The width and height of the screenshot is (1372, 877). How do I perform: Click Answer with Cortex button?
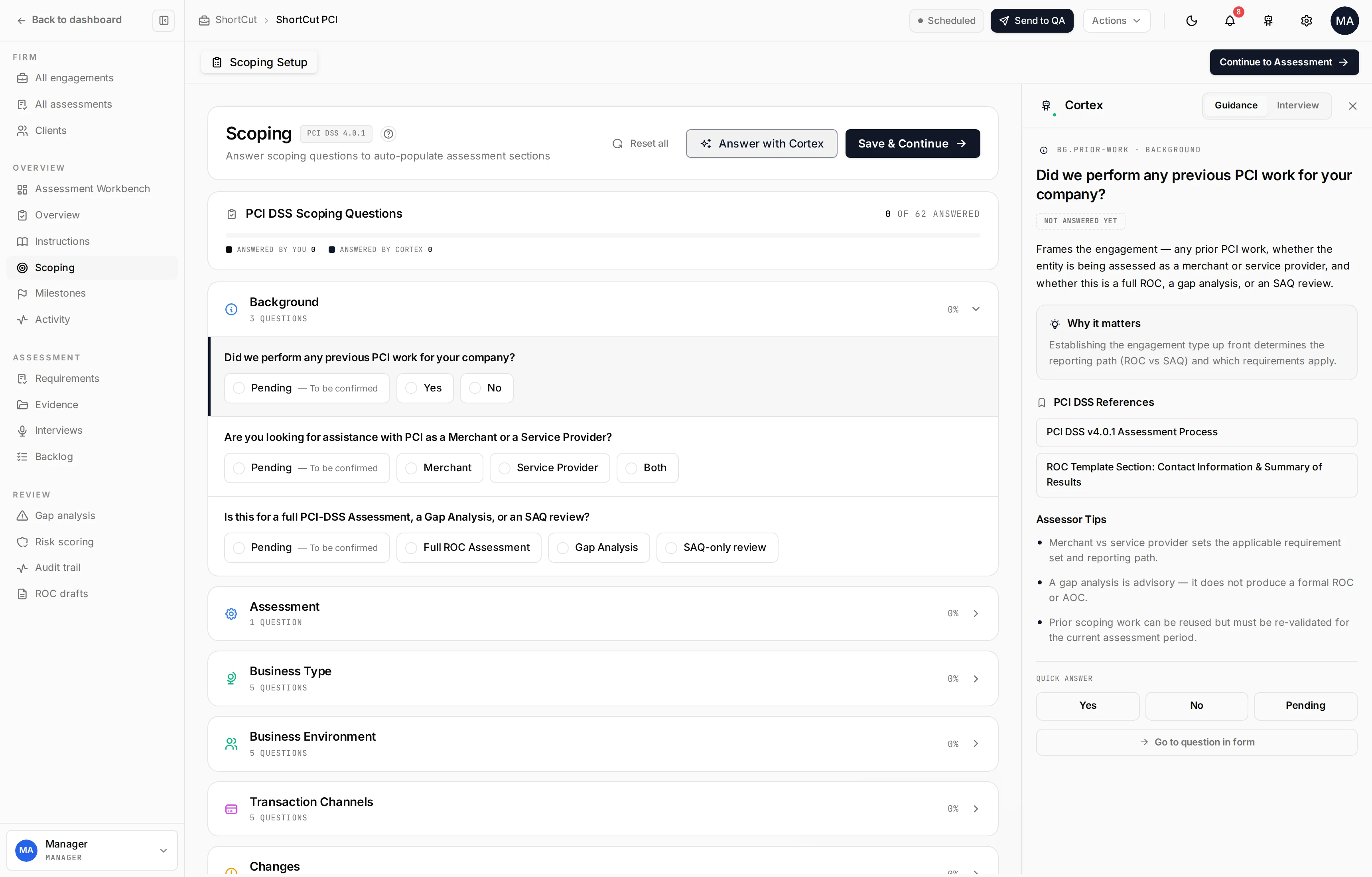click(x=761, y=144)
